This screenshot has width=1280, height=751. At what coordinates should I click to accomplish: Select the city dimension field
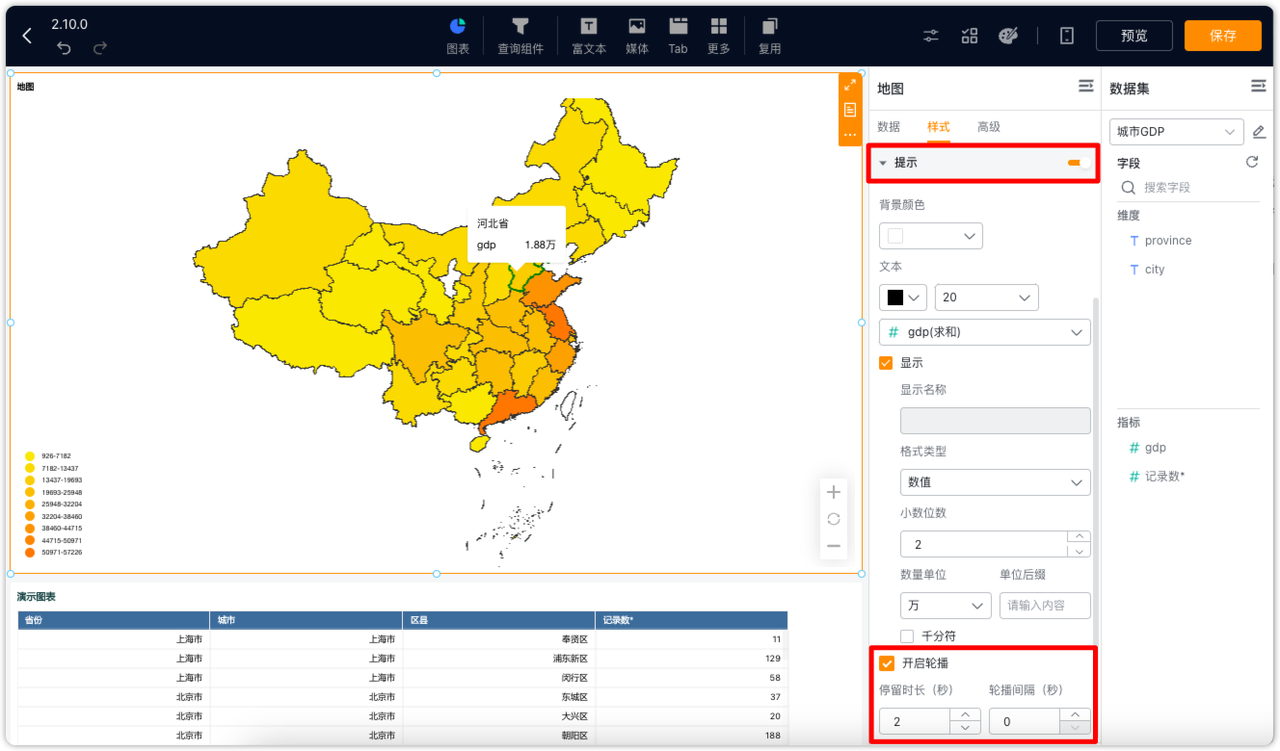click(1155, 270)
